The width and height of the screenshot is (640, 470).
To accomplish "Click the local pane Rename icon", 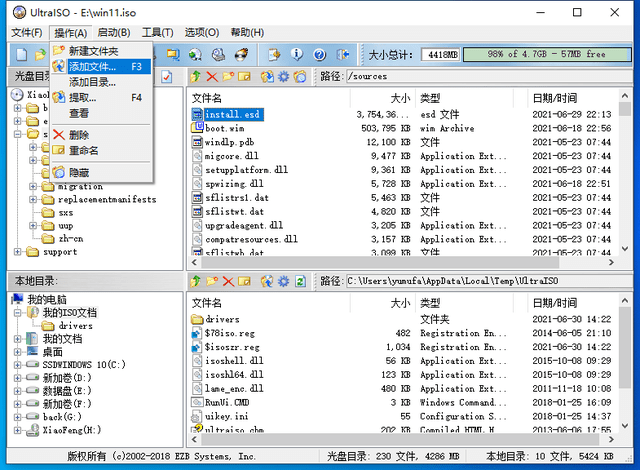I will click(244, 281).
